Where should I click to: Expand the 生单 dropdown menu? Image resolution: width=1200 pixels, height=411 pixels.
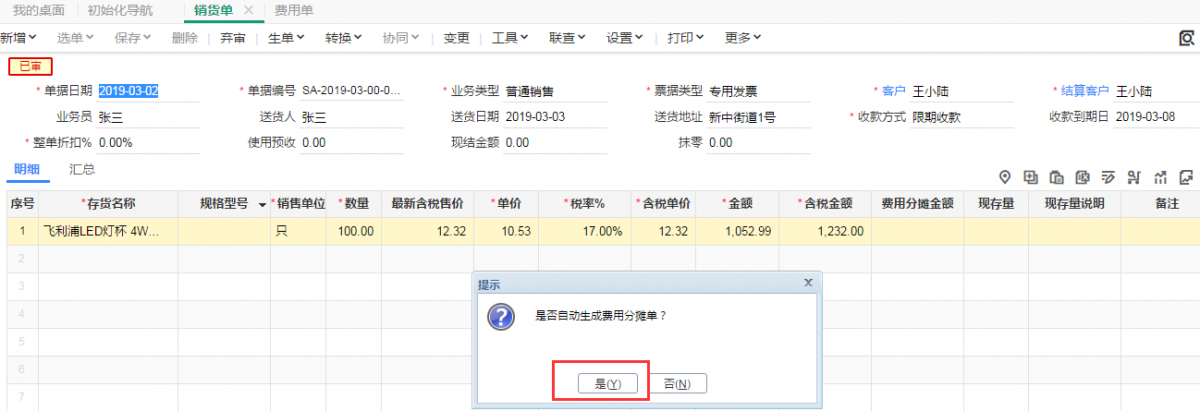286,38
